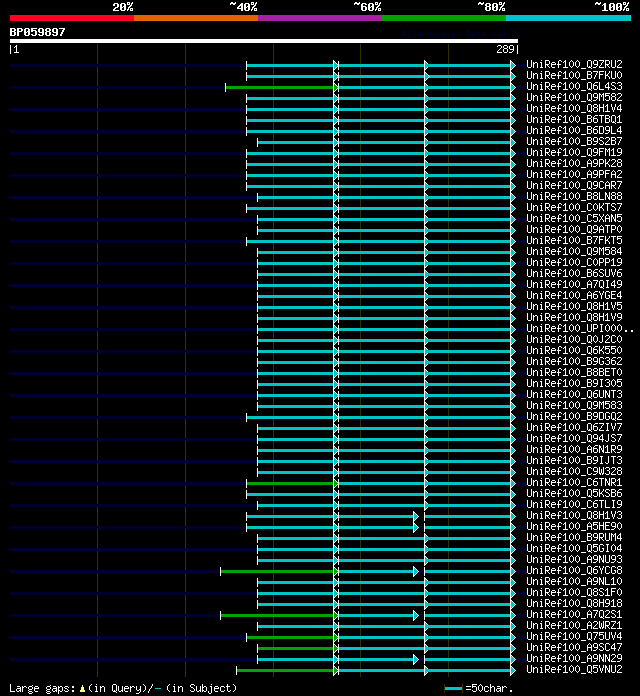This screenshot has width=640, height=696.
Task: Open UniRef100_A7QI49 hit
Action: [574, 285]
